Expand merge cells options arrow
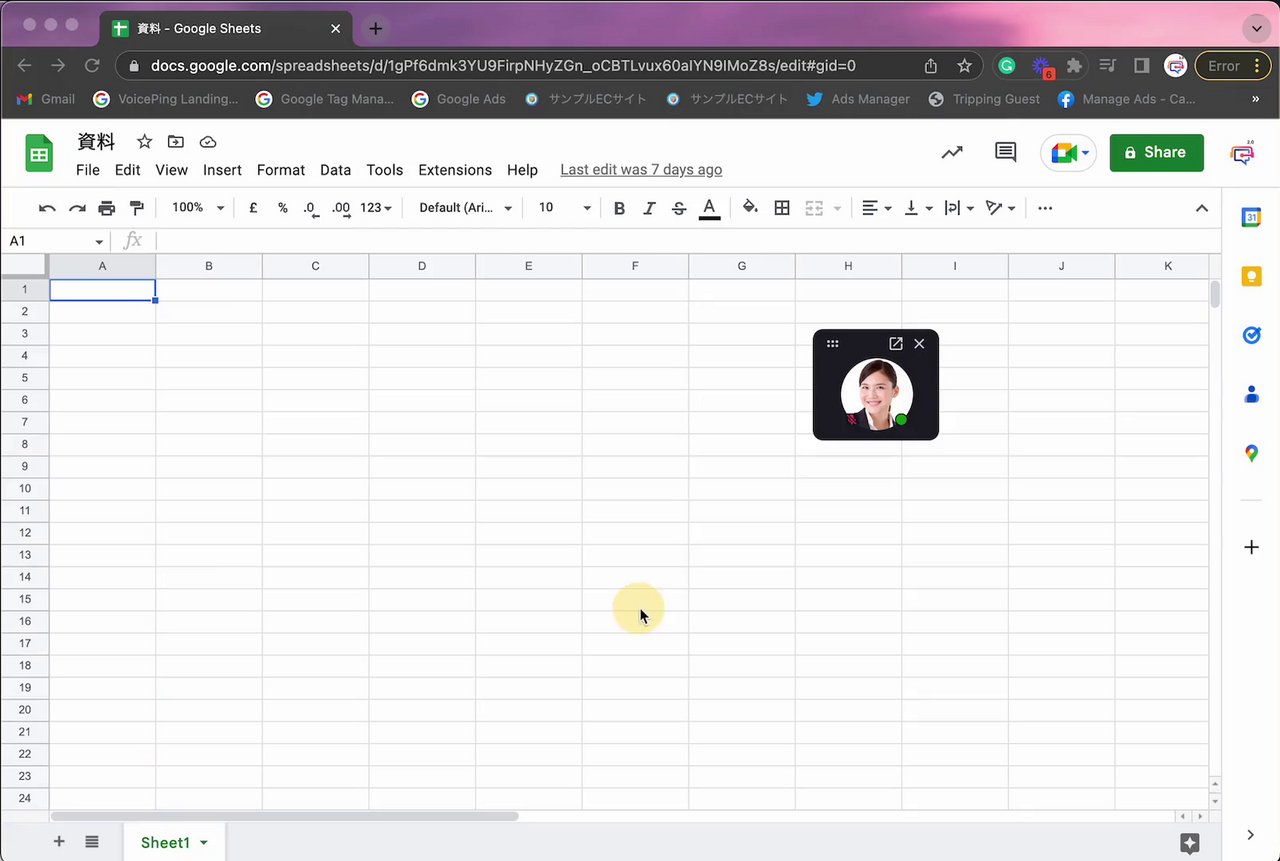 838,208
